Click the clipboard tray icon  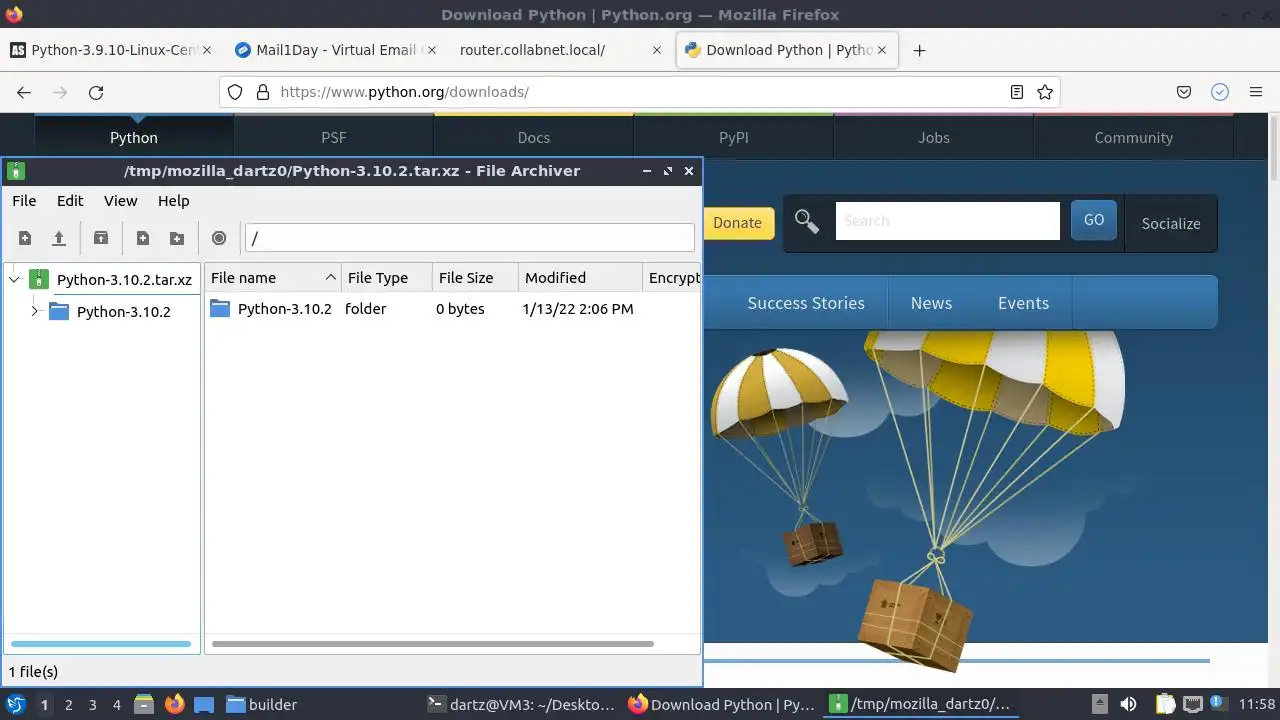pos(1165,704)
